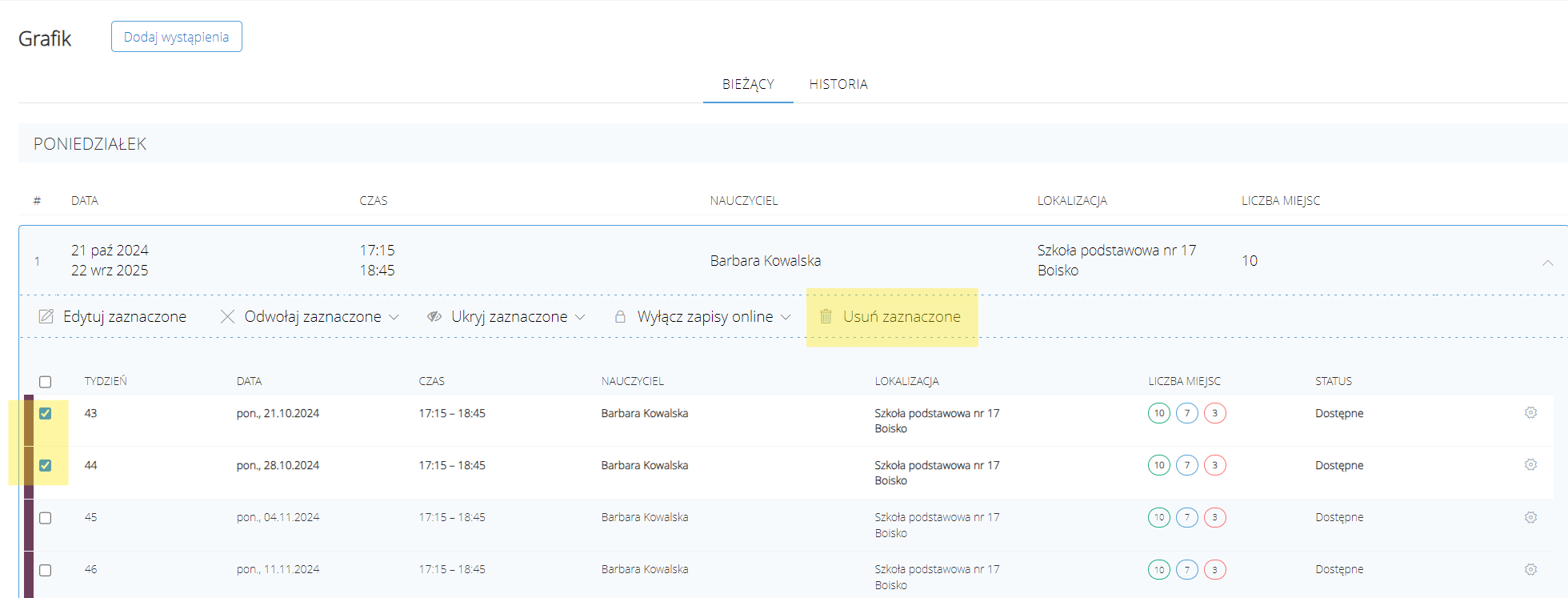
Task: Click the date pon., 11.11.2024
Action: pos(278,569)
